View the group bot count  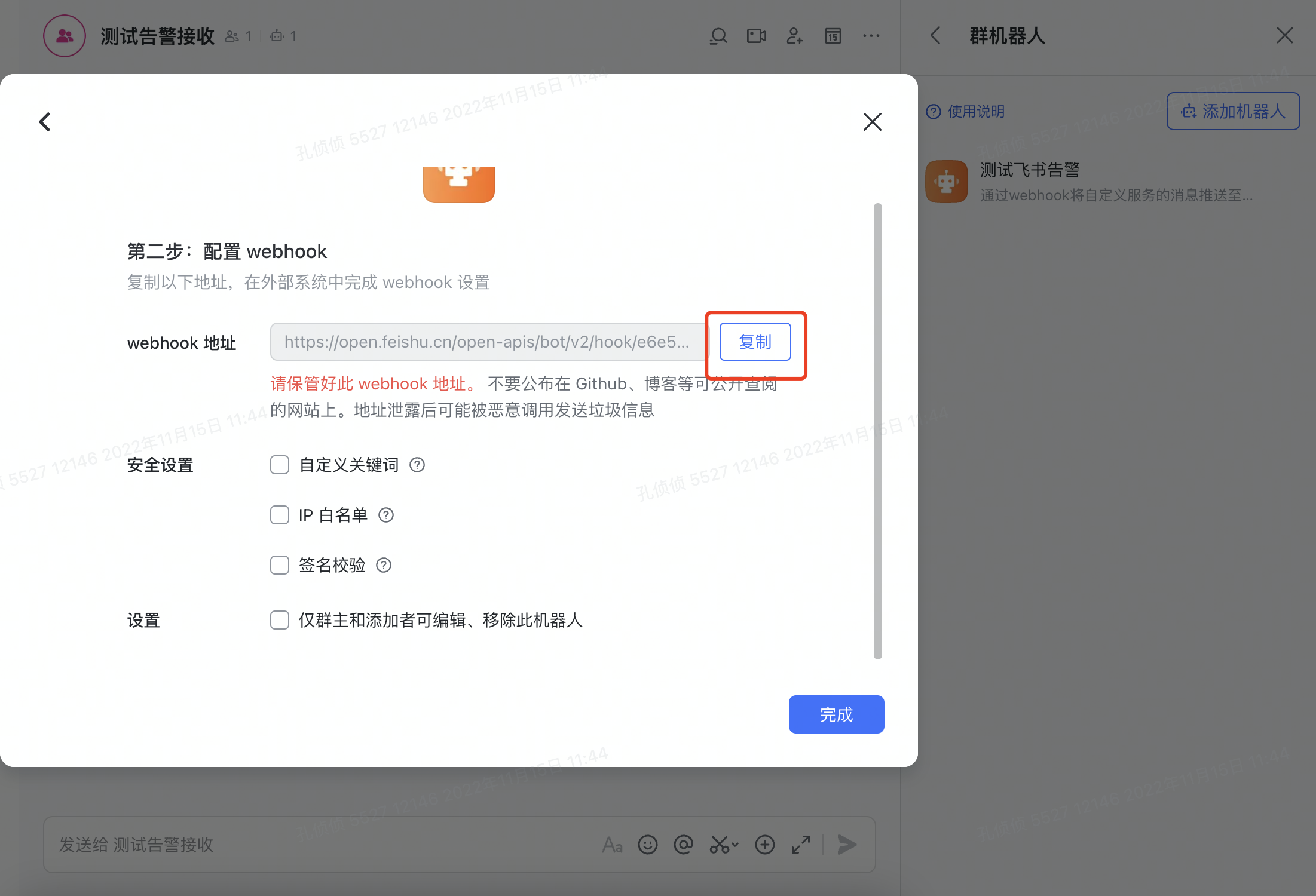[x=283, y=36]
